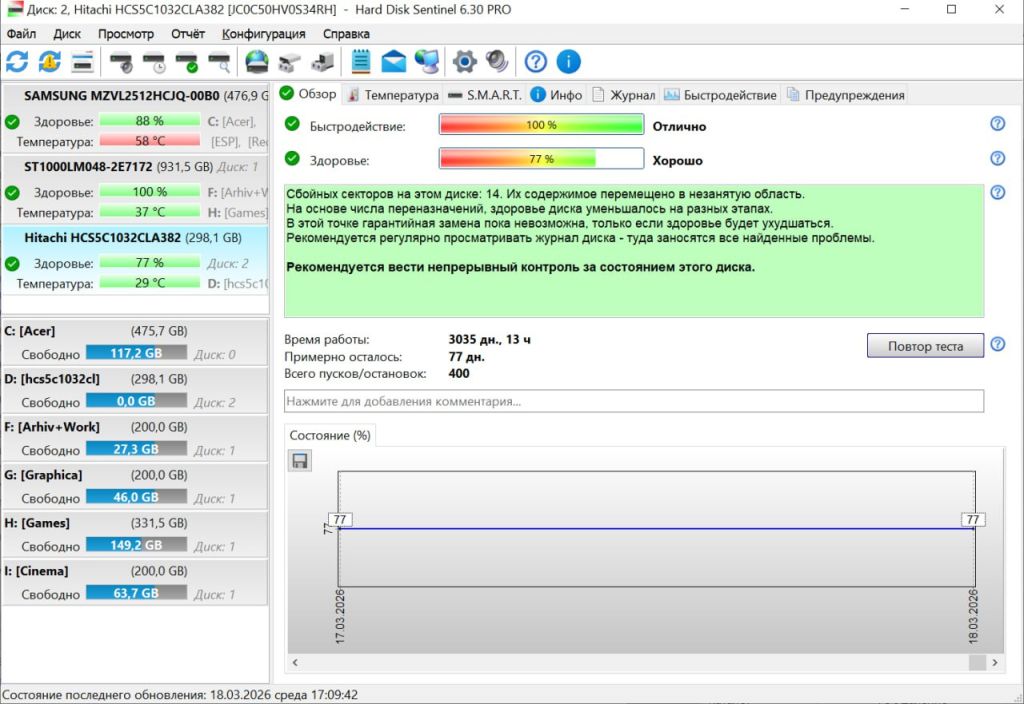Select the D: [hcs5c1032cl] partition

click(x=135, y=390)
